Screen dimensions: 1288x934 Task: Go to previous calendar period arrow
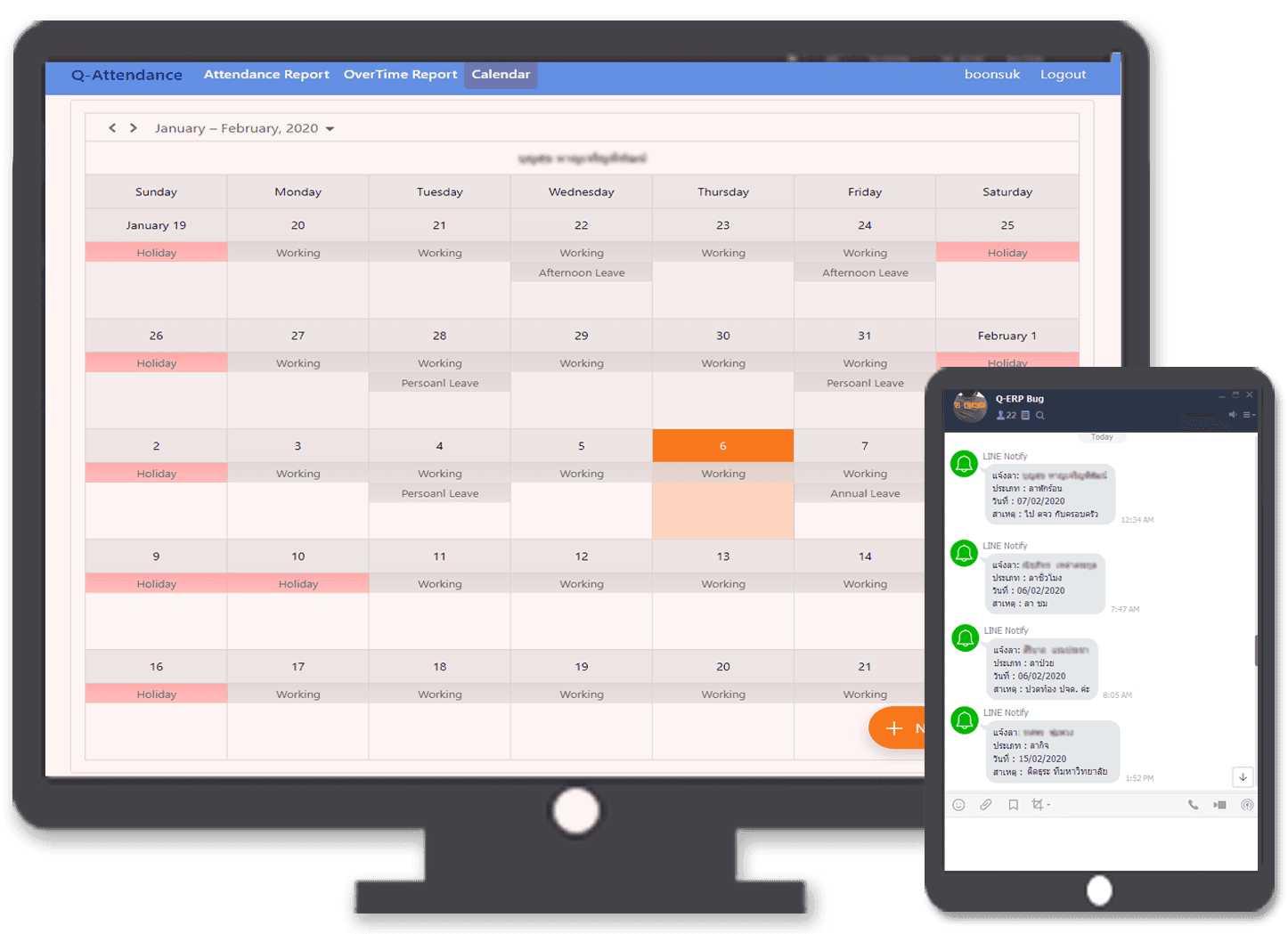[112, 128]
